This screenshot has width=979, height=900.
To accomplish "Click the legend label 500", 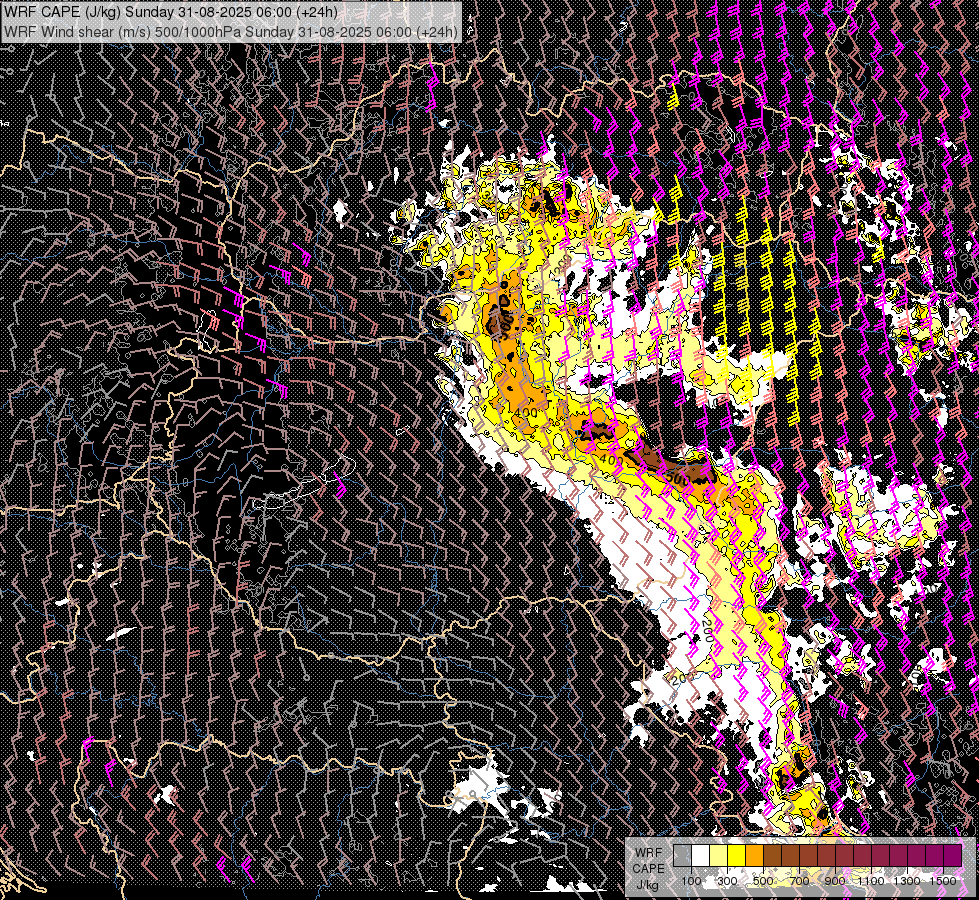I will 763,881.
